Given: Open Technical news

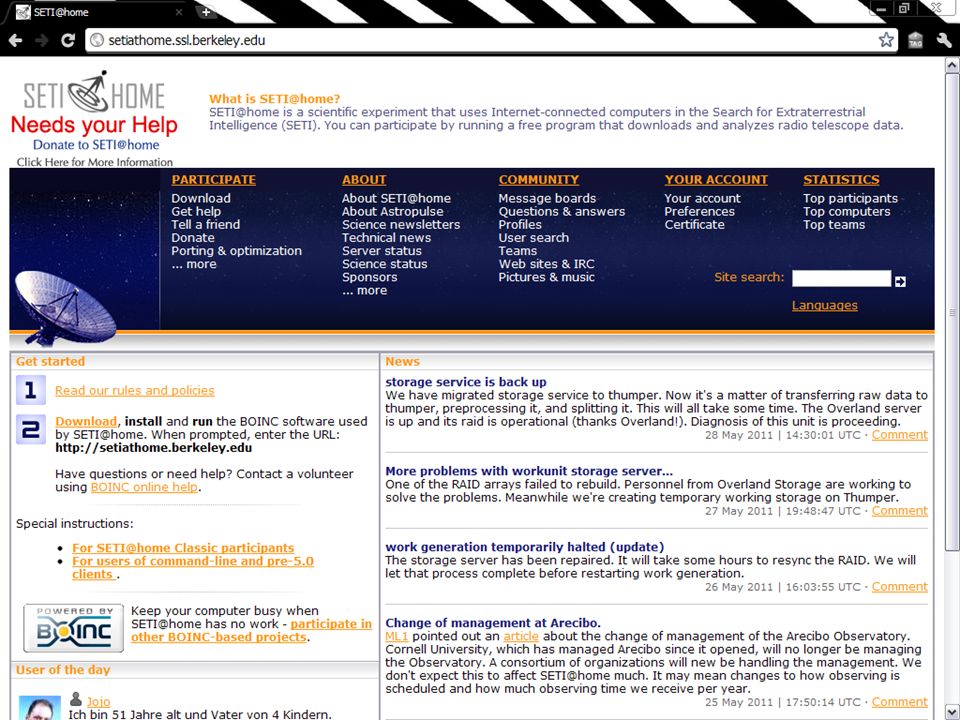Looking at the screenshot, I should 386,238.
